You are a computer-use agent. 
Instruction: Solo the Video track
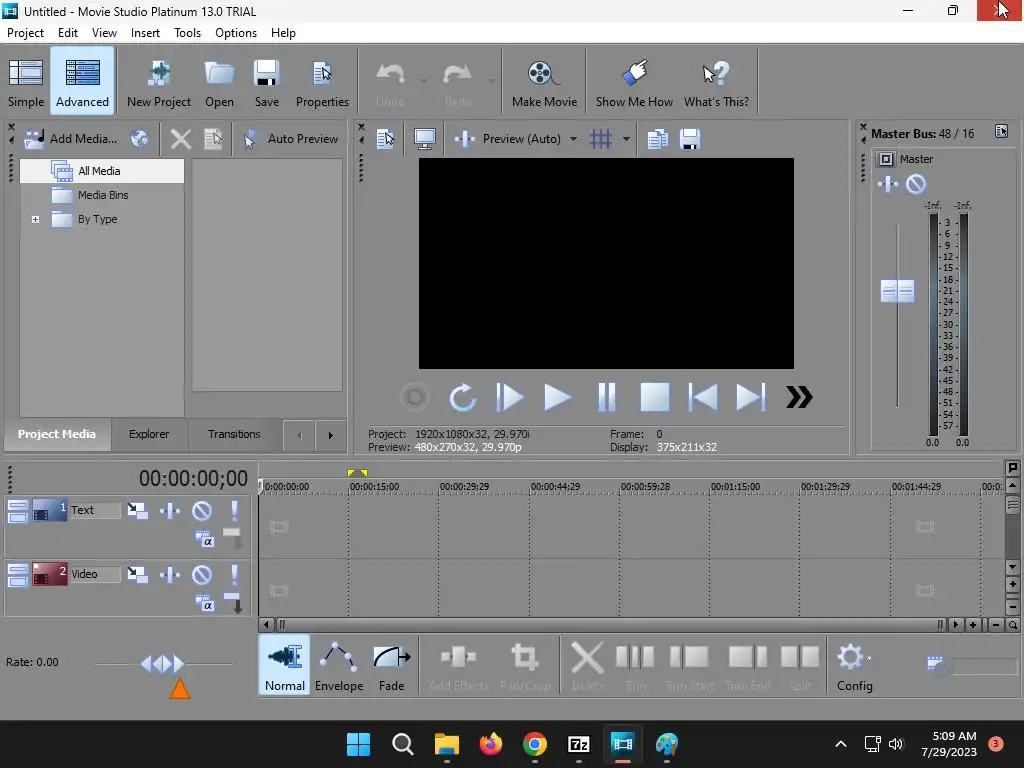234,575
